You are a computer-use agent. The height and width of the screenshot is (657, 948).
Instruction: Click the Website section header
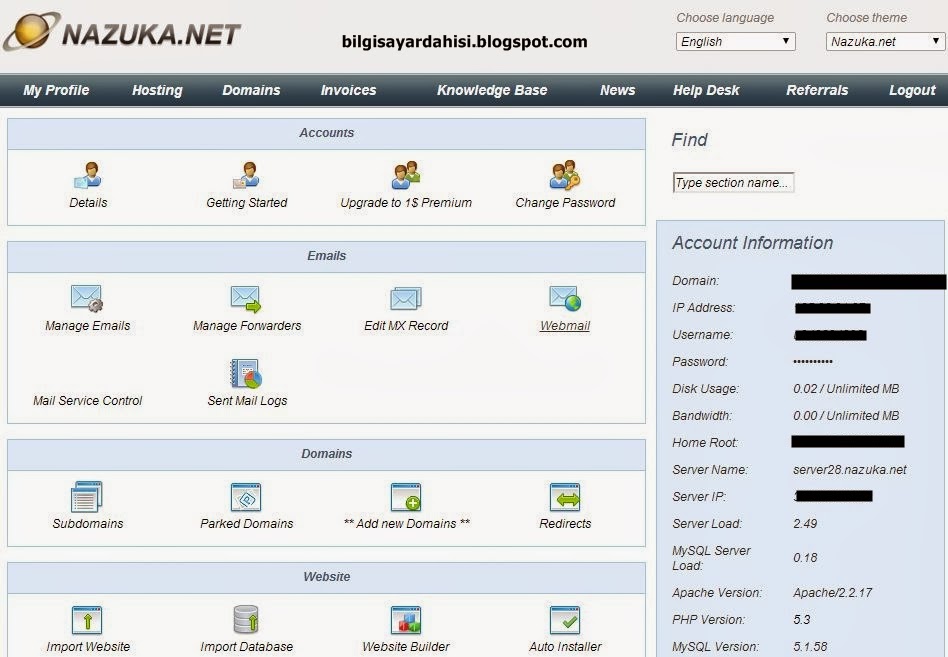326,577
